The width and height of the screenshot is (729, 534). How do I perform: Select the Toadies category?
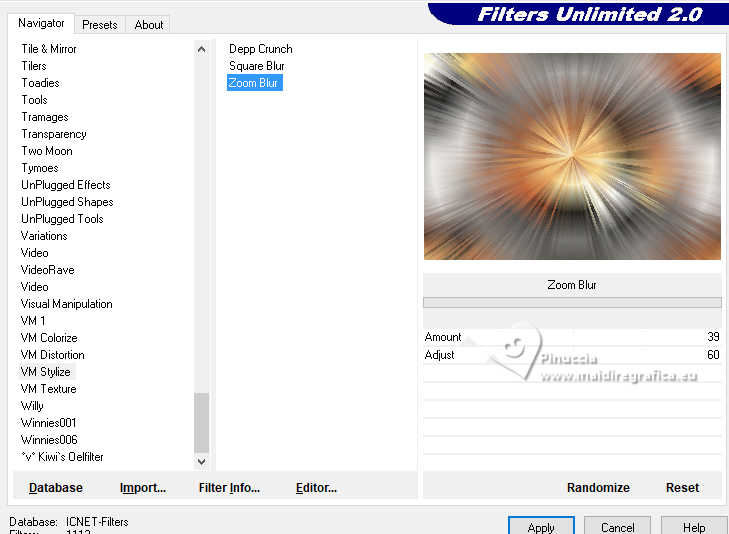click(40, 83)
